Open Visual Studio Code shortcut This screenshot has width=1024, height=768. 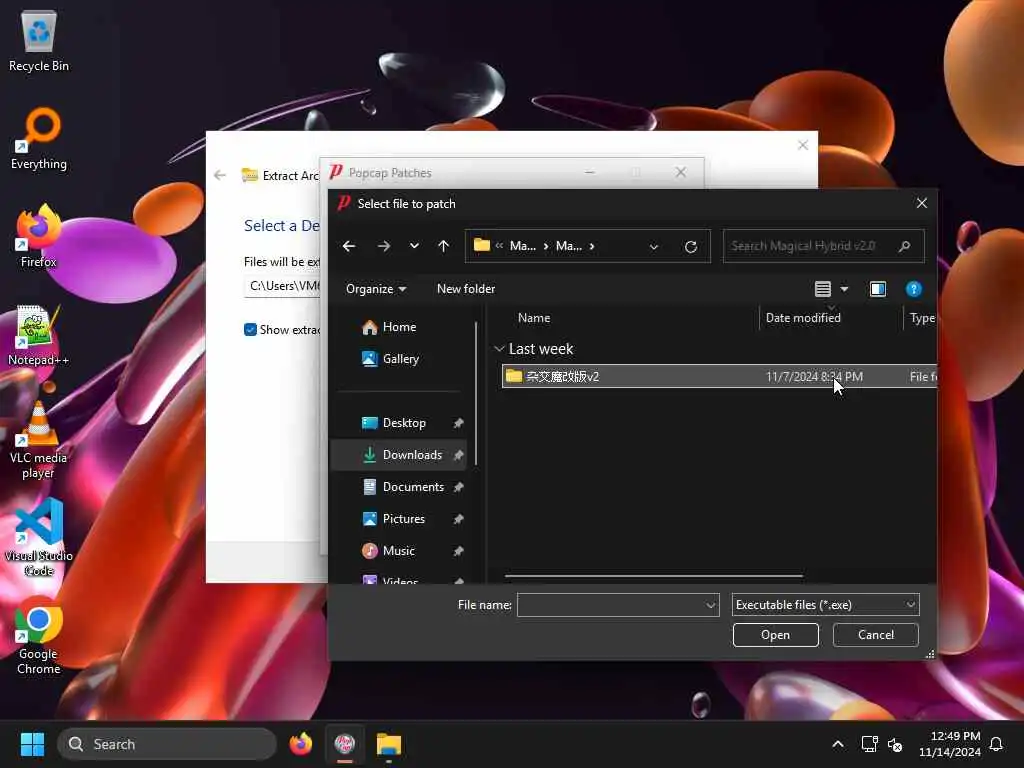[39, 537]
